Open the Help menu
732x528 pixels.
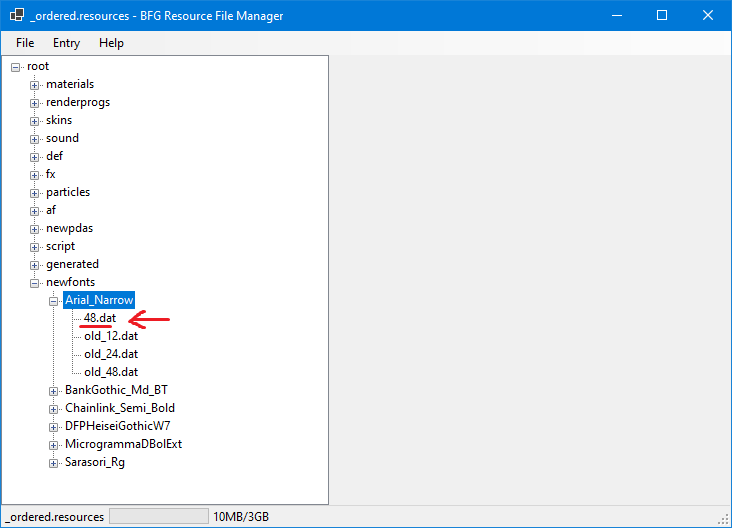tap(111, 43)
